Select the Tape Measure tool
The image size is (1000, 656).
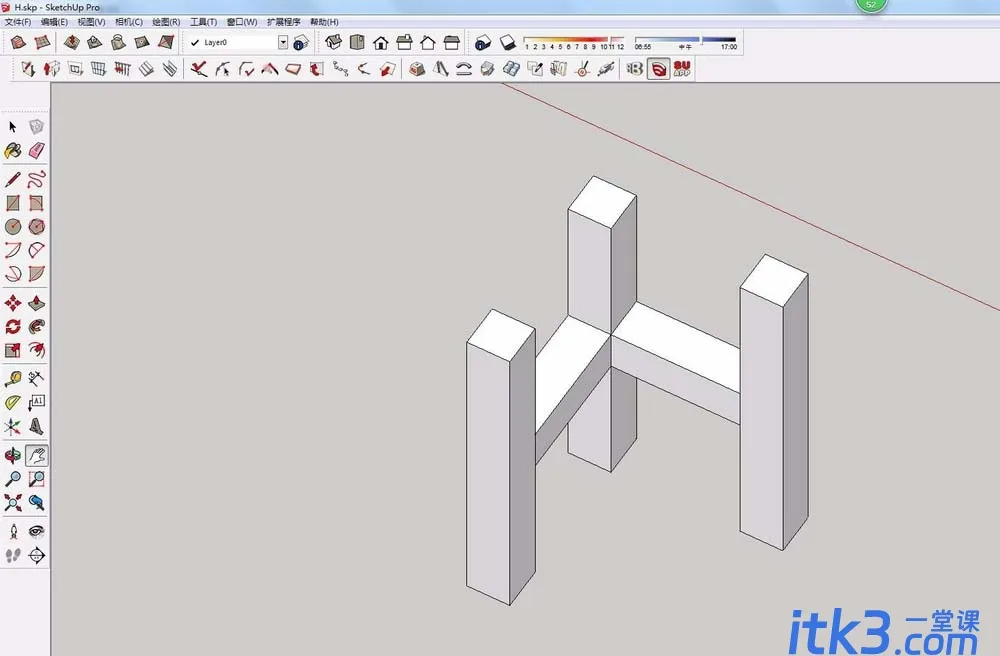(13, 379)
